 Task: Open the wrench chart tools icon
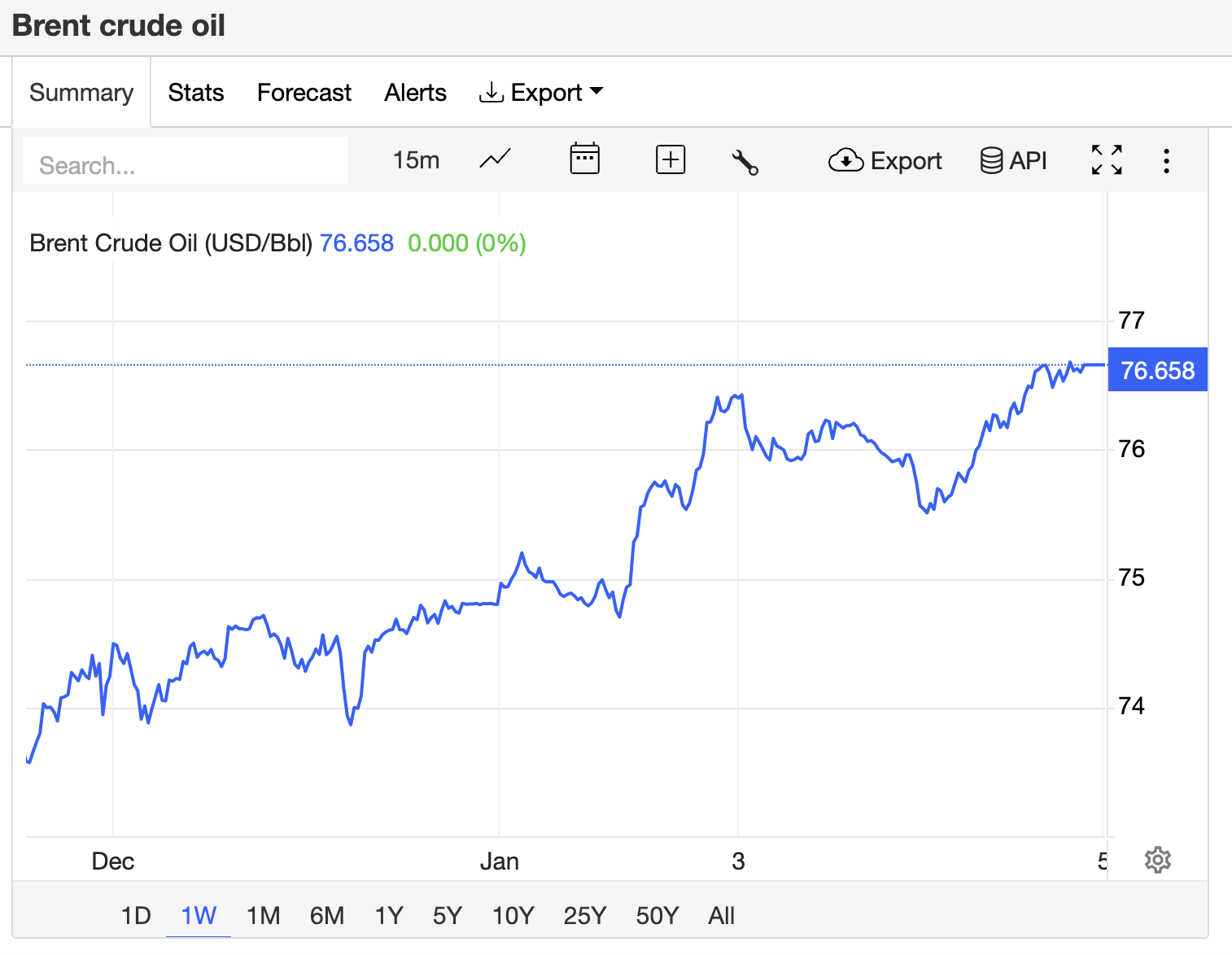tap(745, 162)
